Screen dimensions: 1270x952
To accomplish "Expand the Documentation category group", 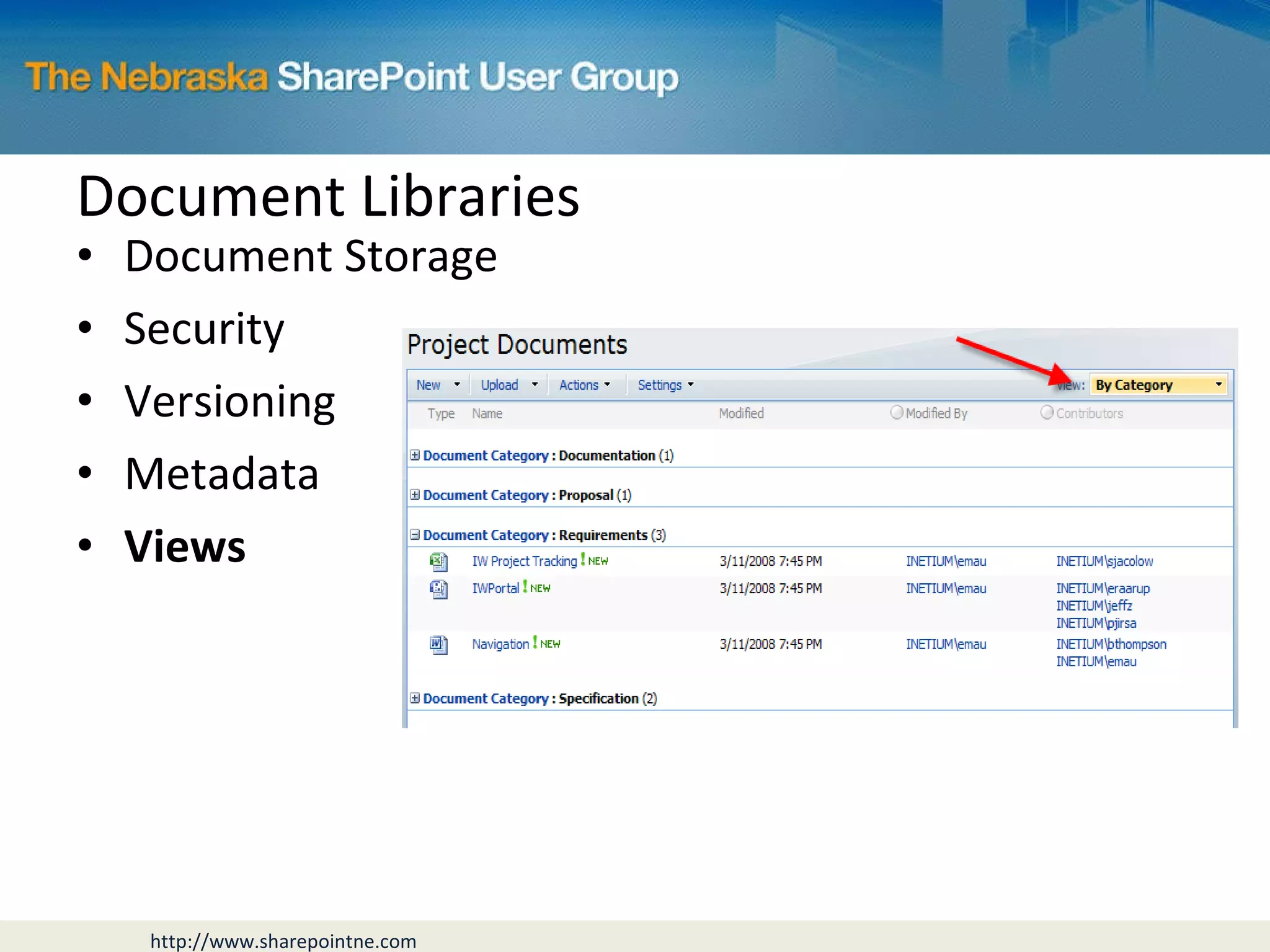I will click(x=415, y=456).
